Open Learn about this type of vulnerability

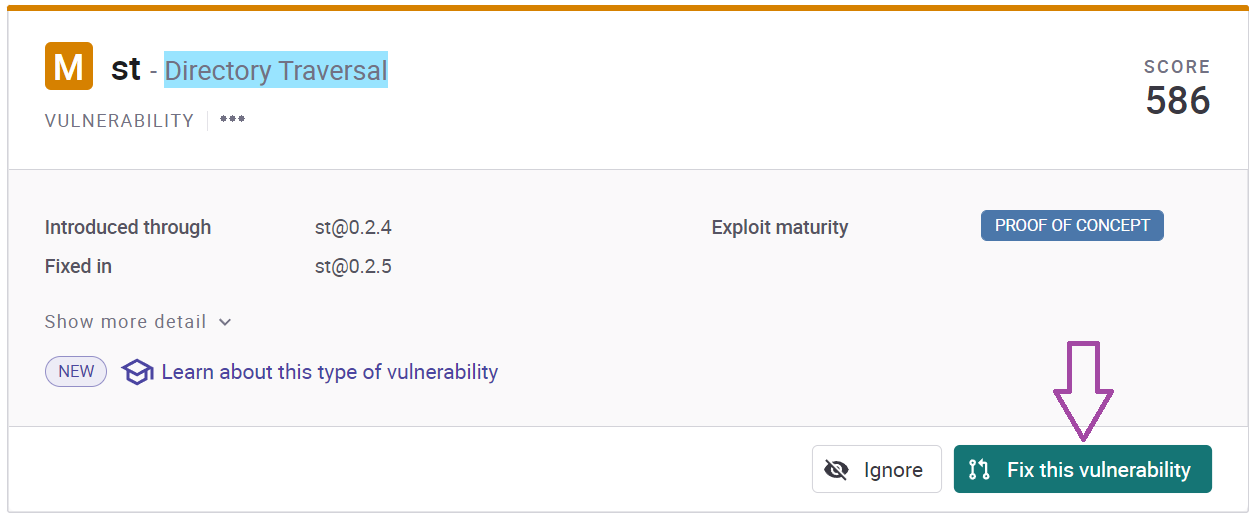[329, 372]
